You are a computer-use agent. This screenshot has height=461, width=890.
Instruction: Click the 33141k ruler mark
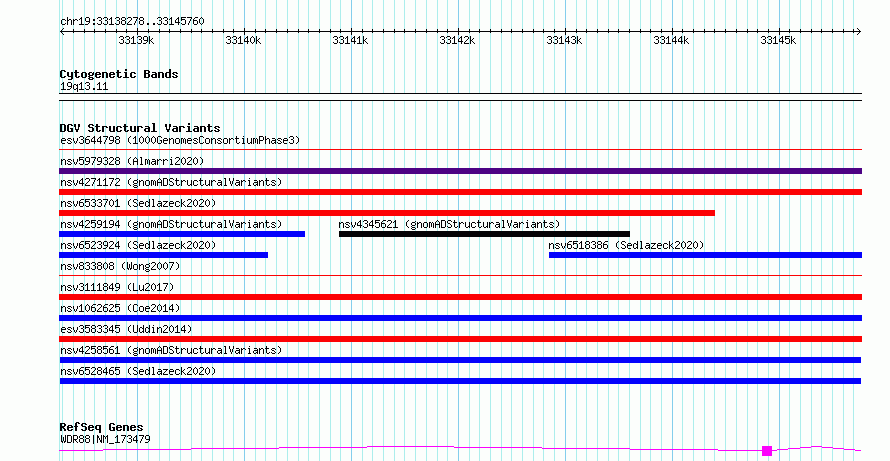(350, 40)
